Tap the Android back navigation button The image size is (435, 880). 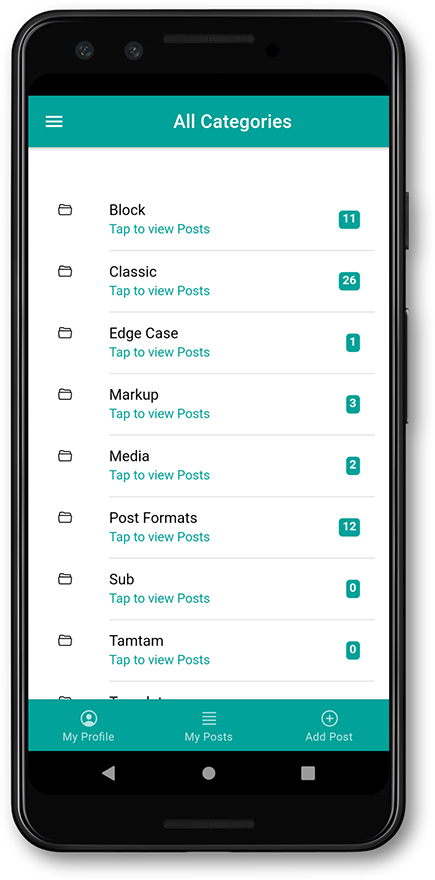(x=109, y=773)
